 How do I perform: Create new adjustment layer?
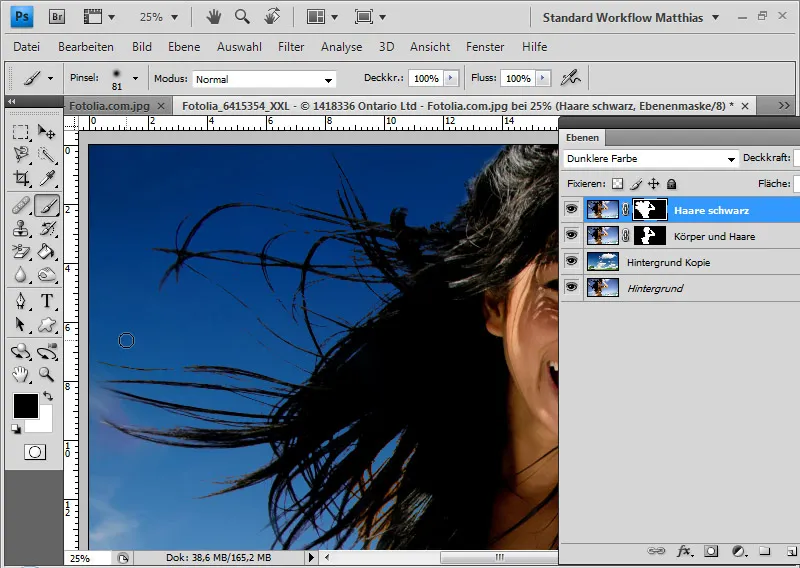738,551
